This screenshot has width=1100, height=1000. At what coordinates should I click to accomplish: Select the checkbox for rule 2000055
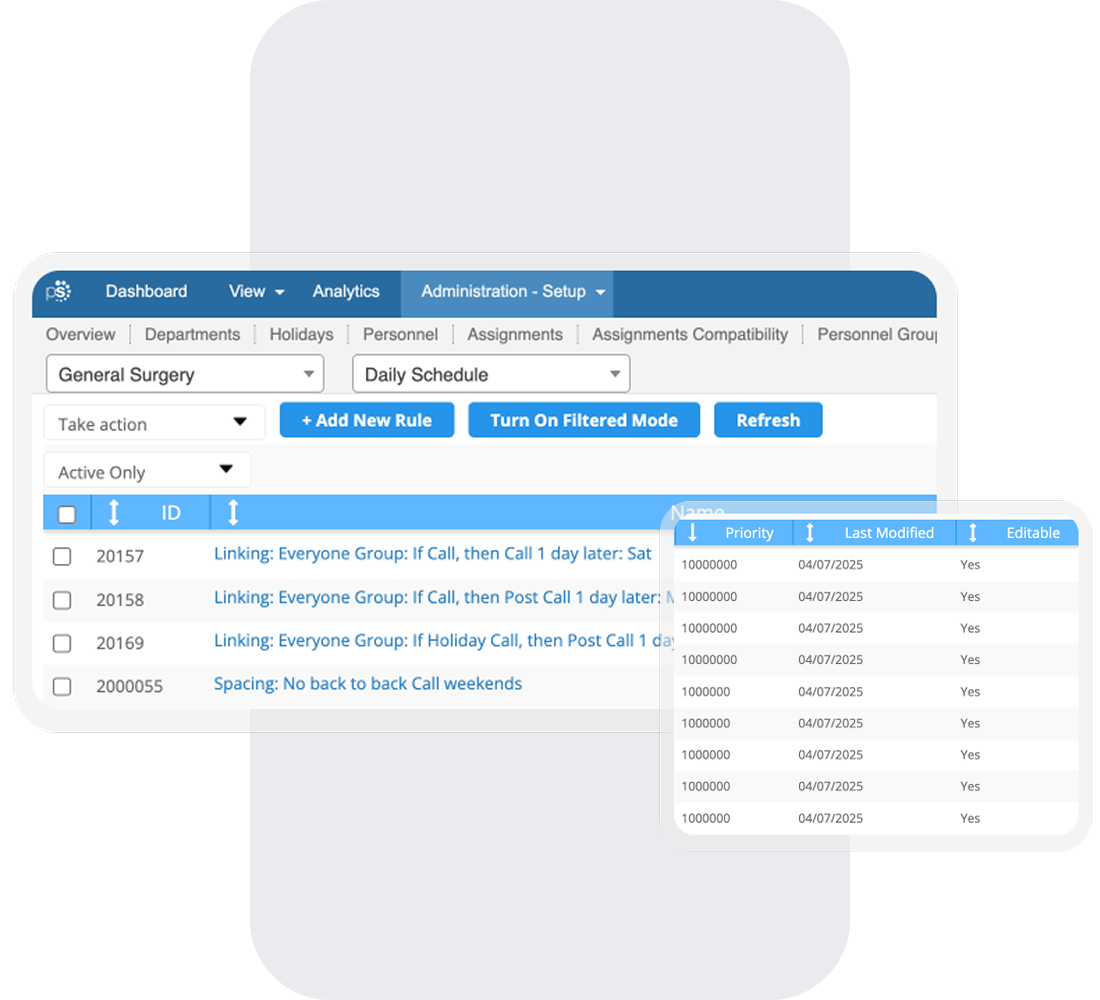click(x=62, y=686)
